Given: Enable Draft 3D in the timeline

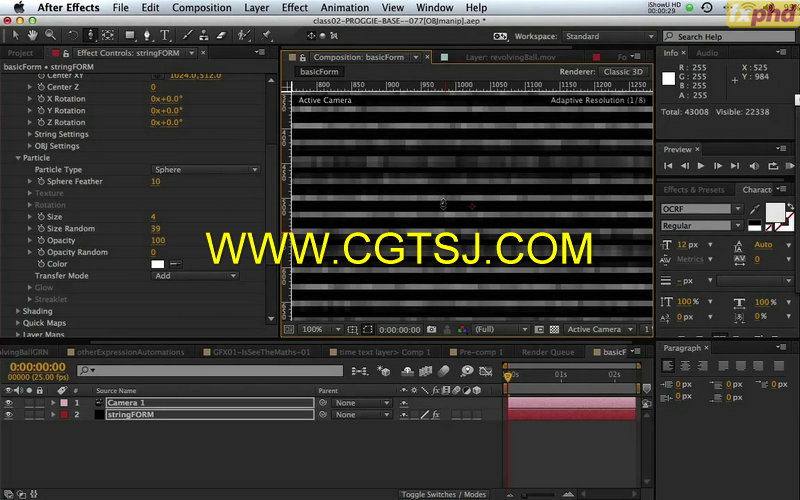Looking at the screenshot, I should pyautogui.click(x=384, y=371).
